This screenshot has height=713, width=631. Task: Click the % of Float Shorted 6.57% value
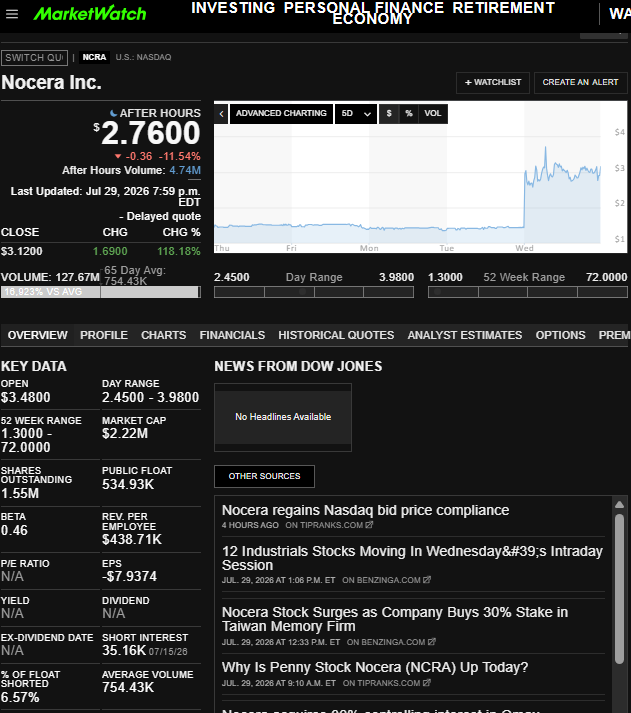tap(20, 697)
